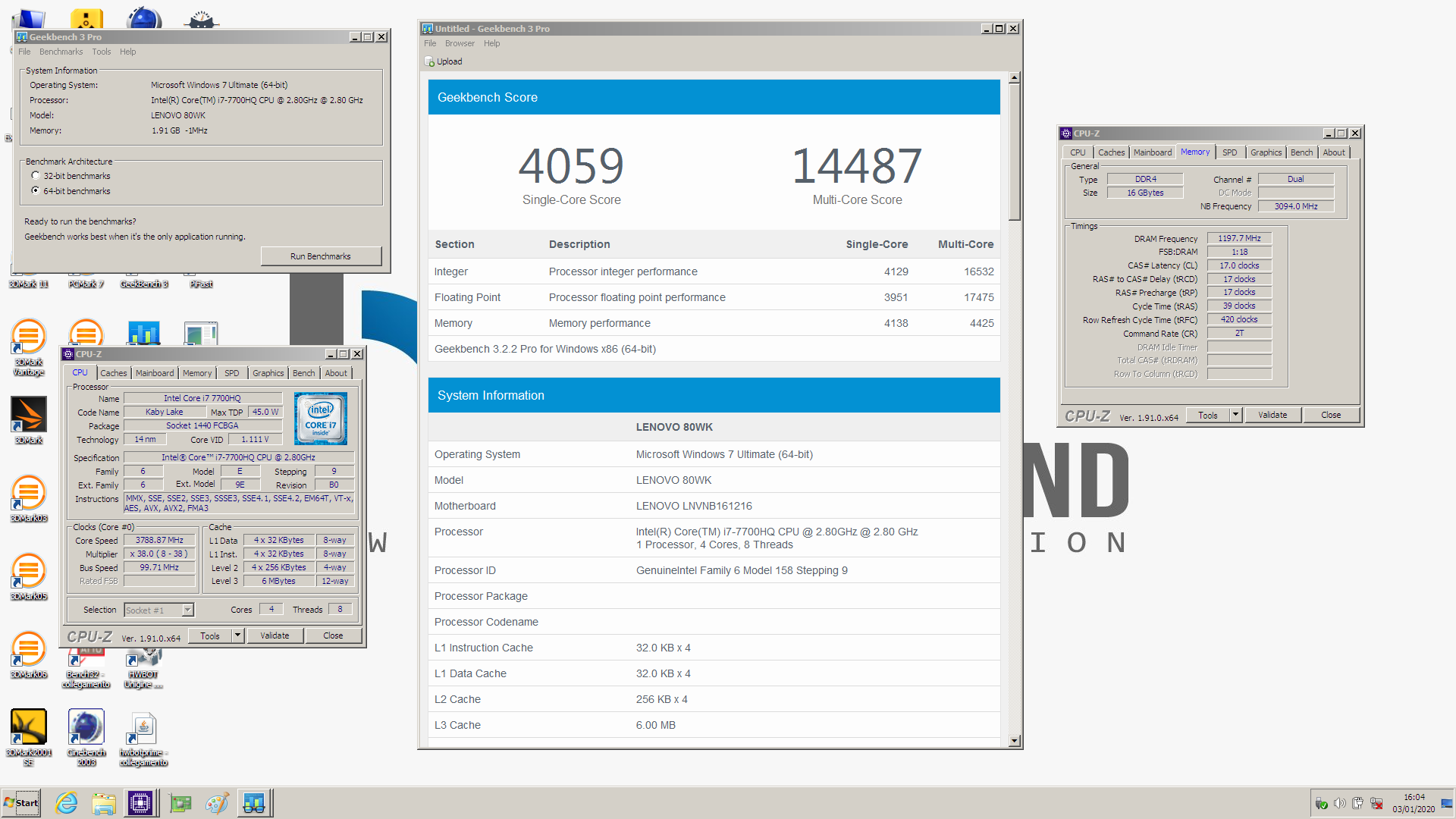This screenshot has height=819, width=1456.
Task: Click the single-core score 4059
Action: (x=571, y=166)
